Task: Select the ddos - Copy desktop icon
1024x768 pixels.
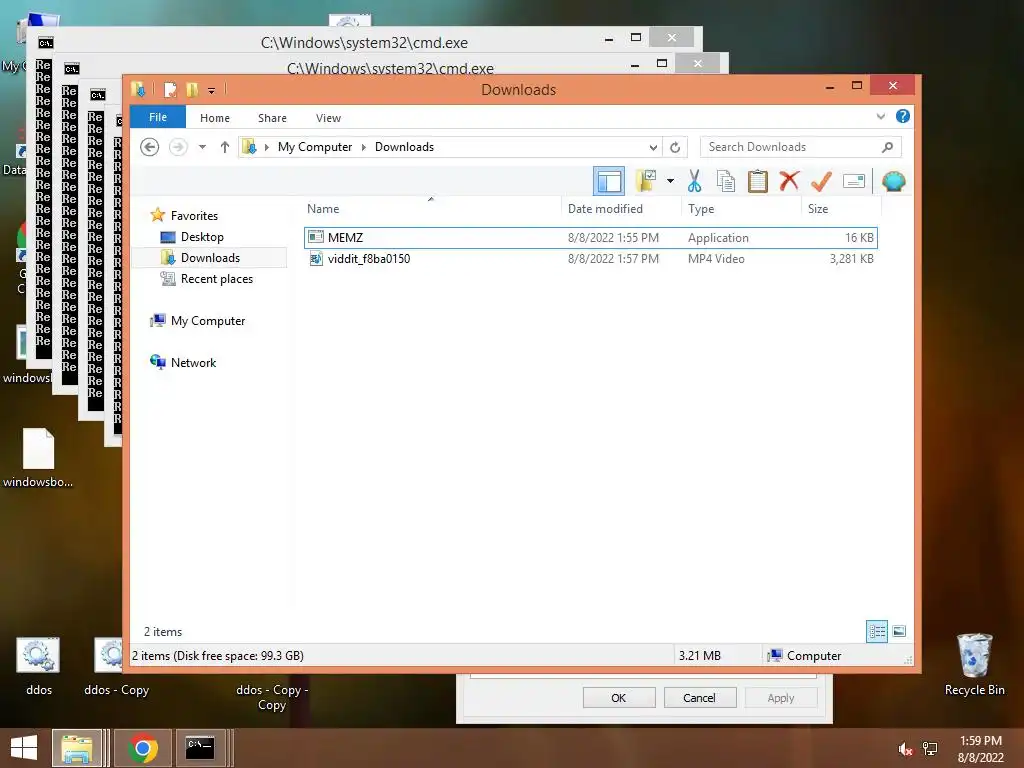Action: [x=116, y=665]
